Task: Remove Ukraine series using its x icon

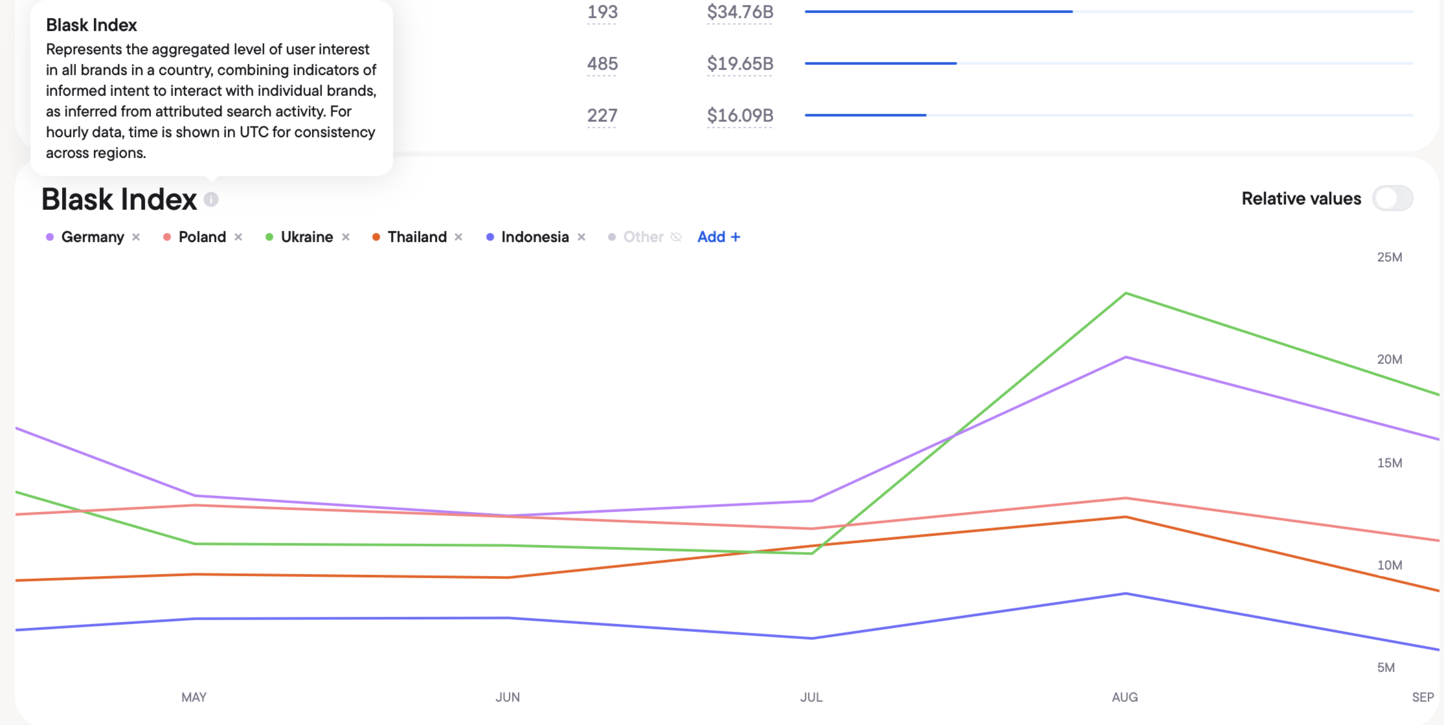Action: (346, 237)
